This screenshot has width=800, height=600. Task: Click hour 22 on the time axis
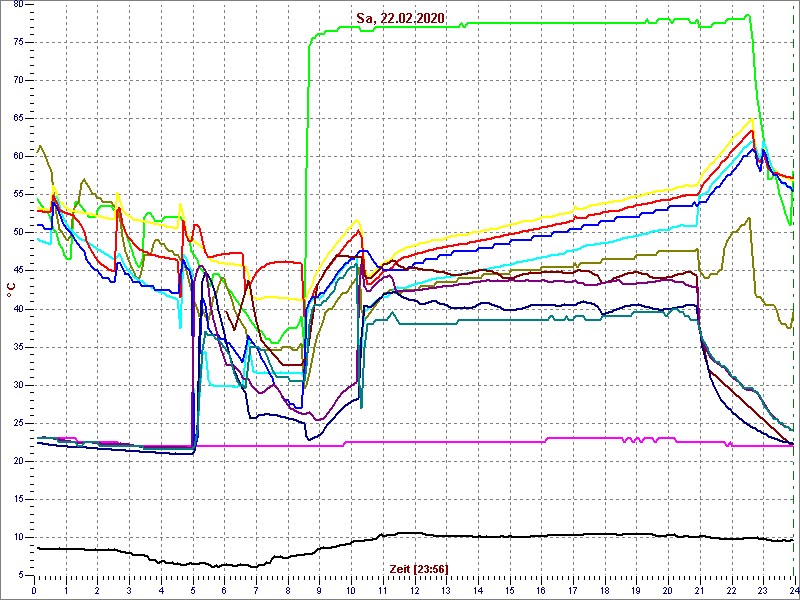pyautogui.click(x=731, y=589)
